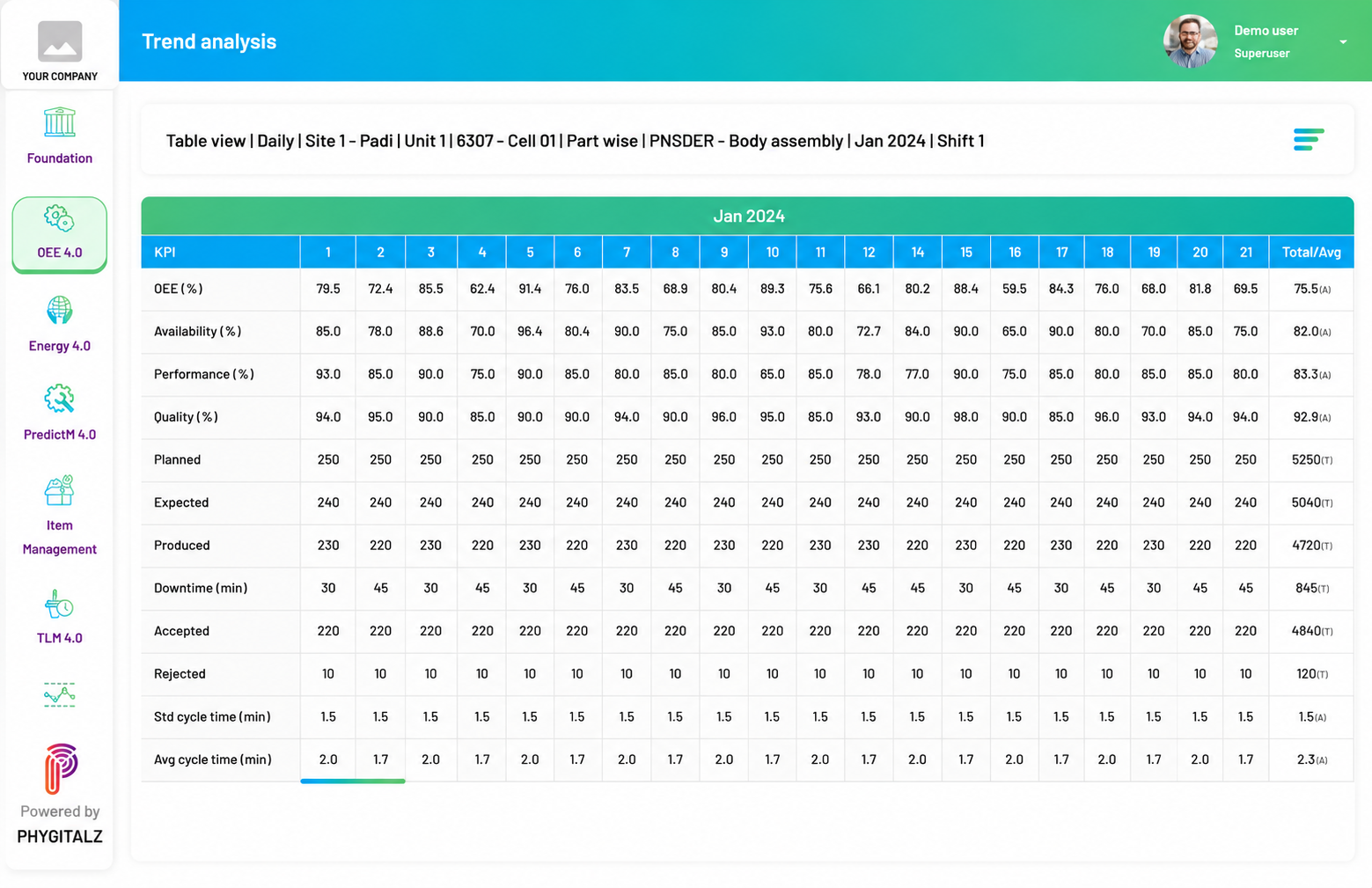
Task: Click the Jan 2024 table header
Action: coord(748,216)
